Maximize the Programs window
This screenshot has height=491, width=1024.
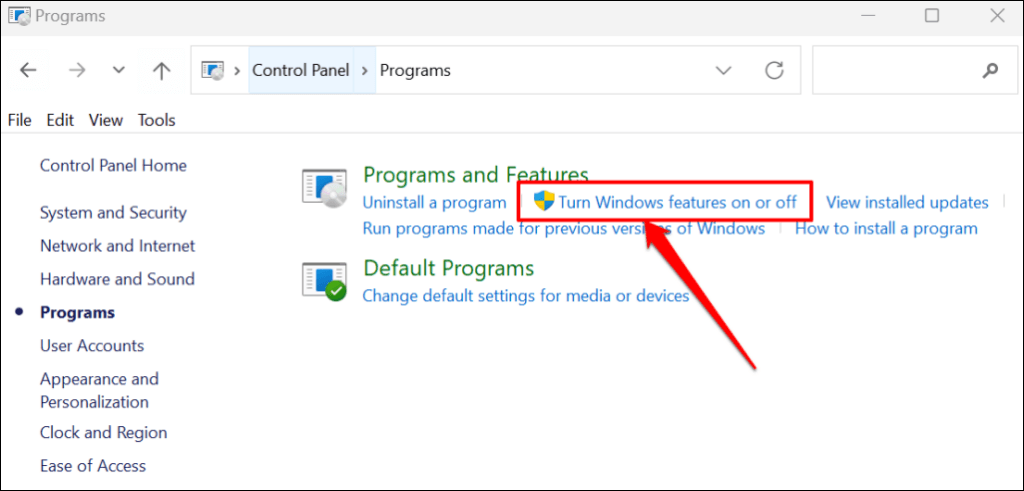point(932,16)
